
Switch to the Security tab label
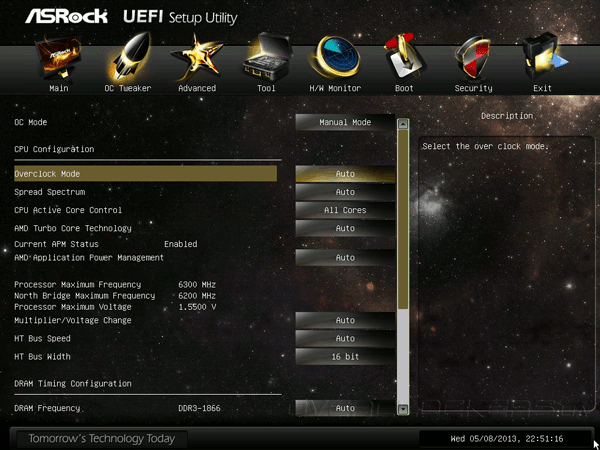pos(473,88)
